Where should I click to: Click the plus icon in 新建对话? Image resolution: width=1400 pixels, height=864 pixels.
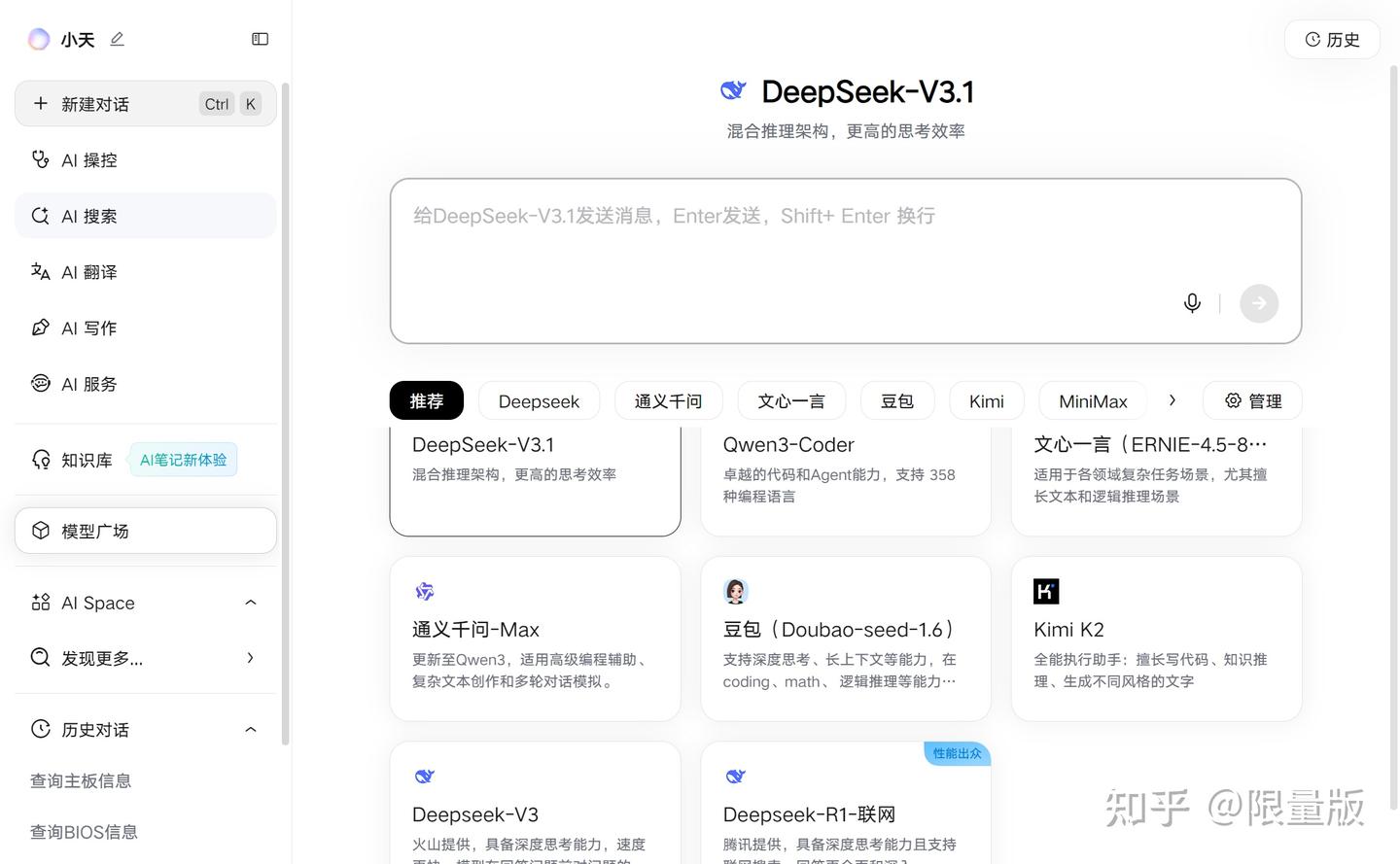tap(40, 103)
